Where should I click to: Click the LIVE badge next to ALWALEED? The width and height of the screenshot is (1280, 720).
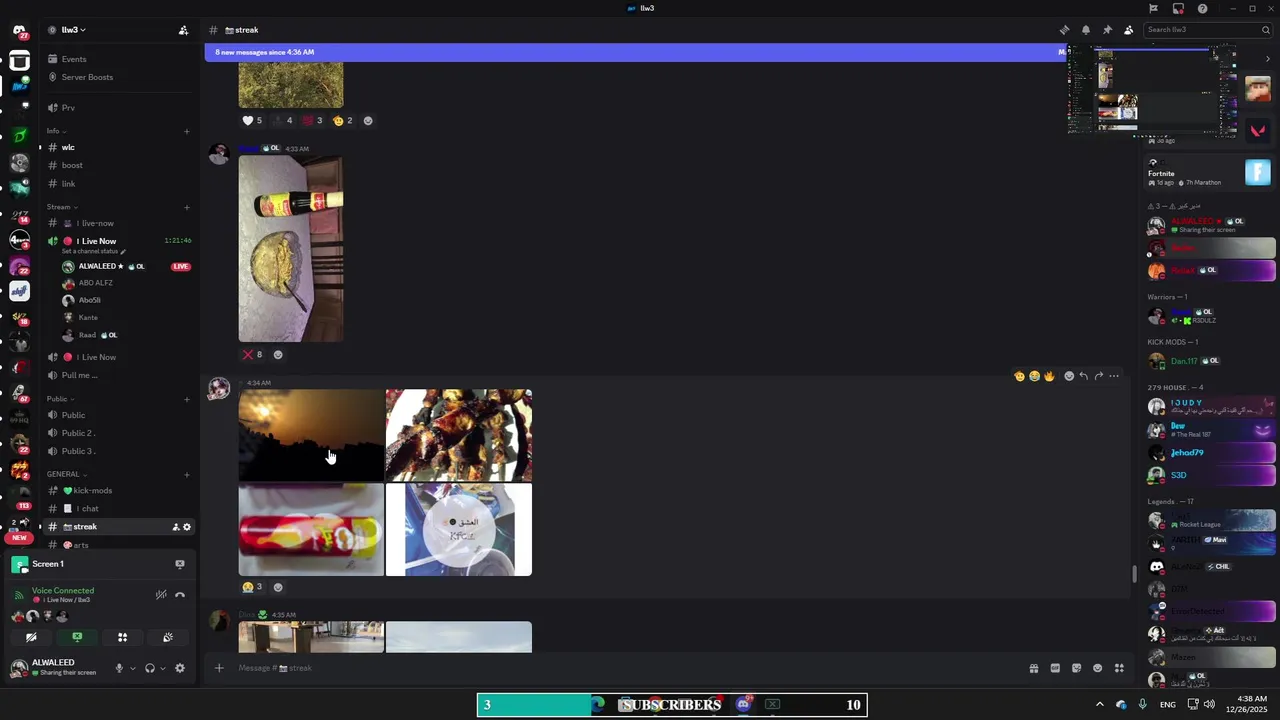[181, 267]
